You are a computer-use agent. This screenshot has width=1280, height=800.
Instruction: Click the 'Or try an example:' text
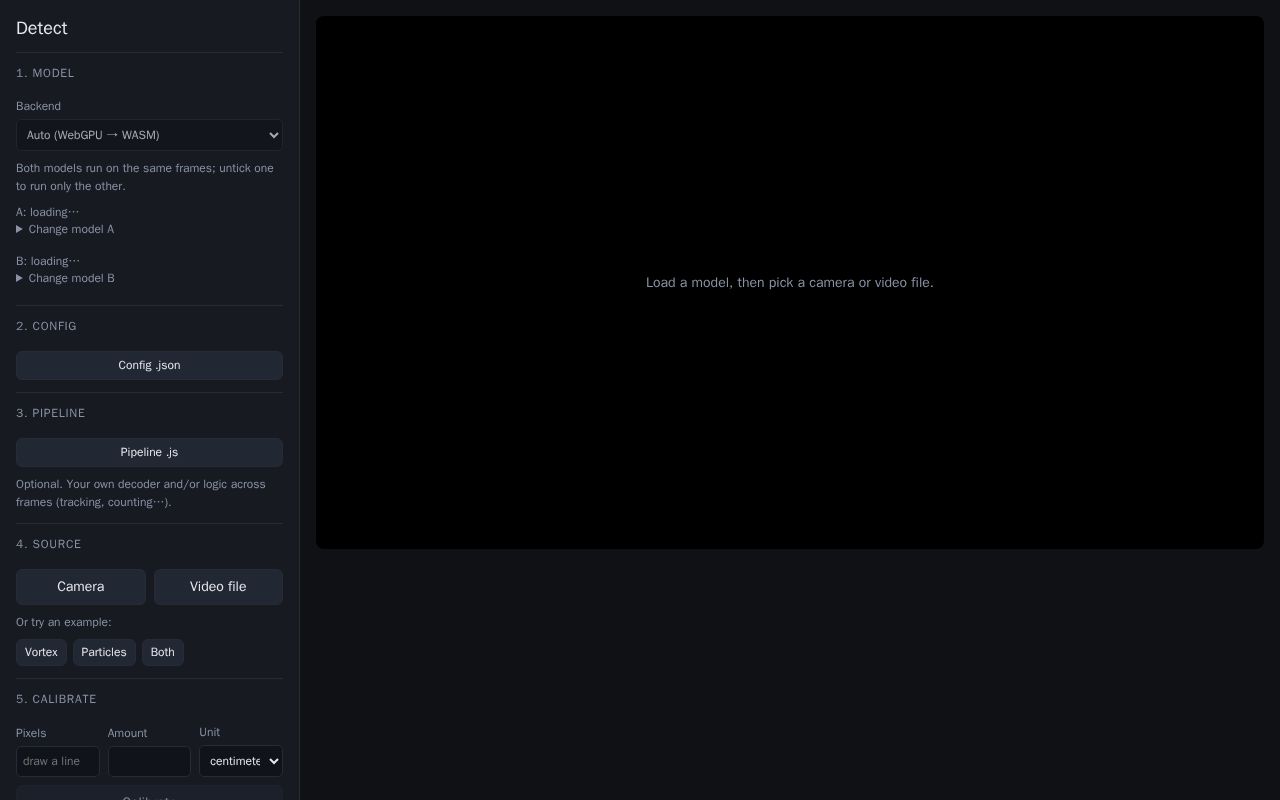point(64,622)
